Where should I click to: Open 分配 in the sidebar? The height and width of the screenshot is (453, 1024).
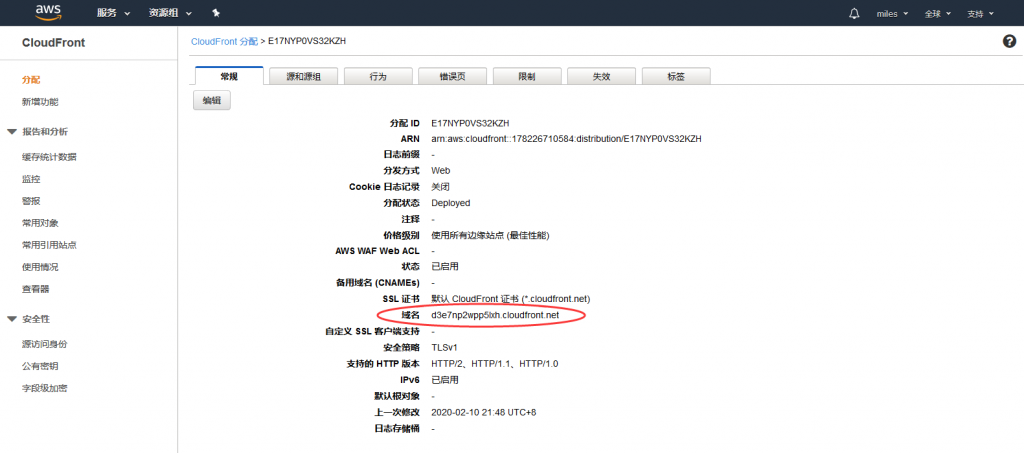point(31,80)
